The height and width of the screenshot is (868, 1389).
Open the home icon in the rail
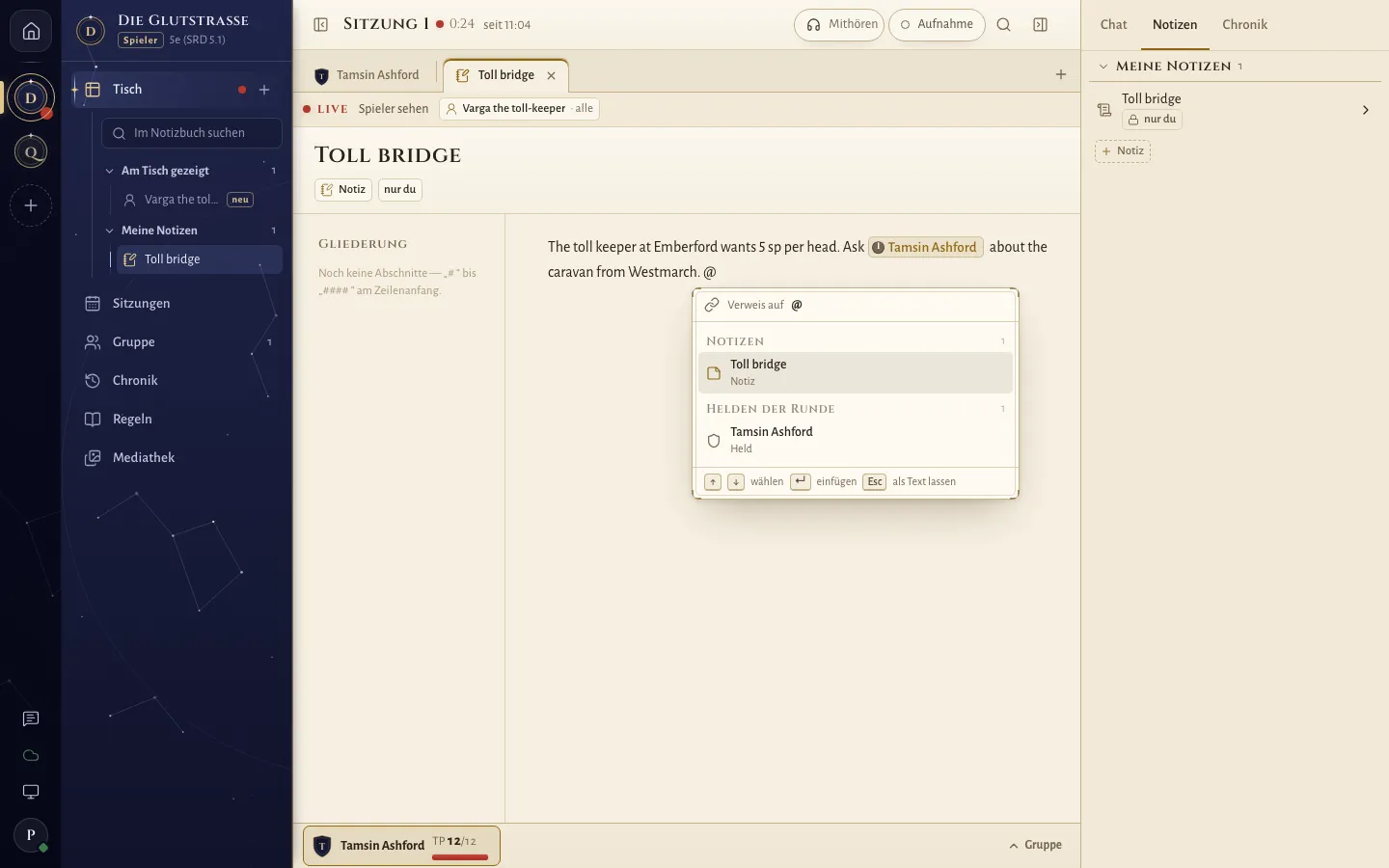(31, 31)
